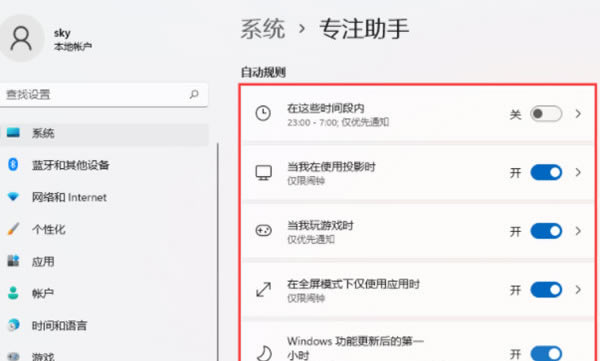
Task: Click the sky account name
Action: 62,33
